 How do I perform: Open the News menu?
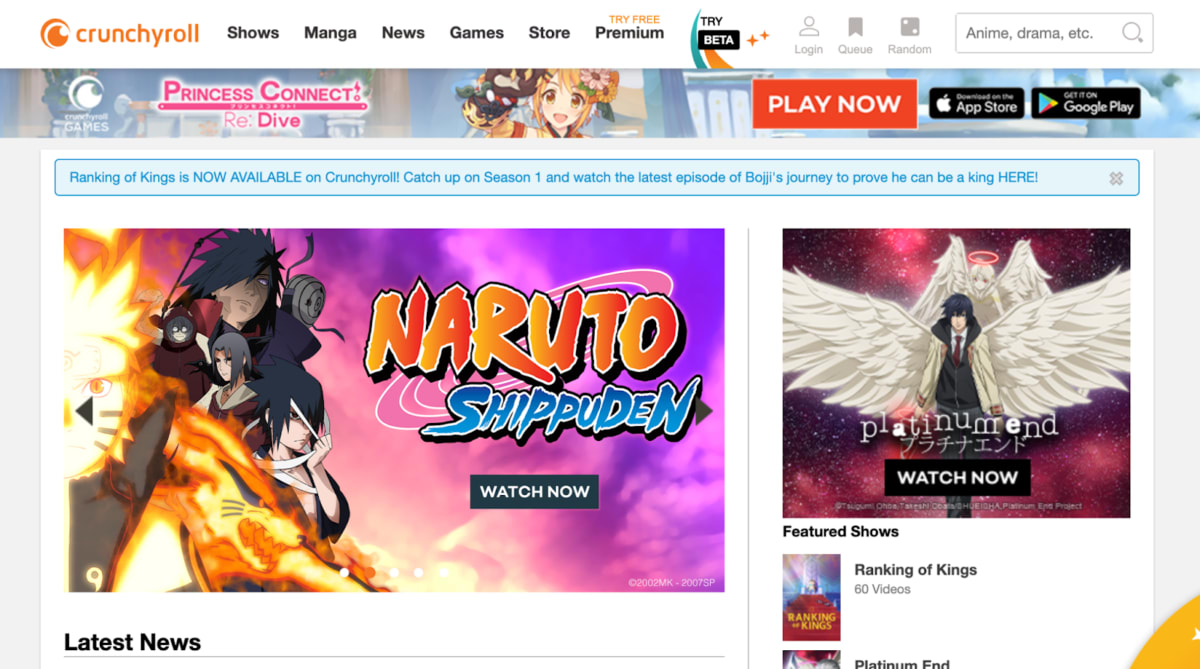click(x=403, y=33)
